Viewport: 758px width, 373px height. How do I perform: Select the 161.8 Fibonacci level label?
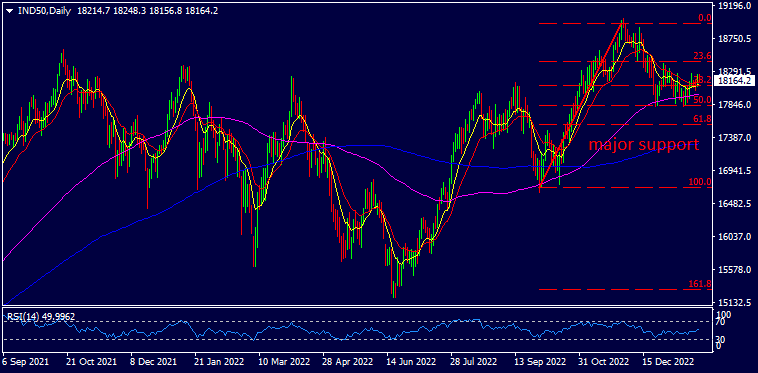point(700,284)
